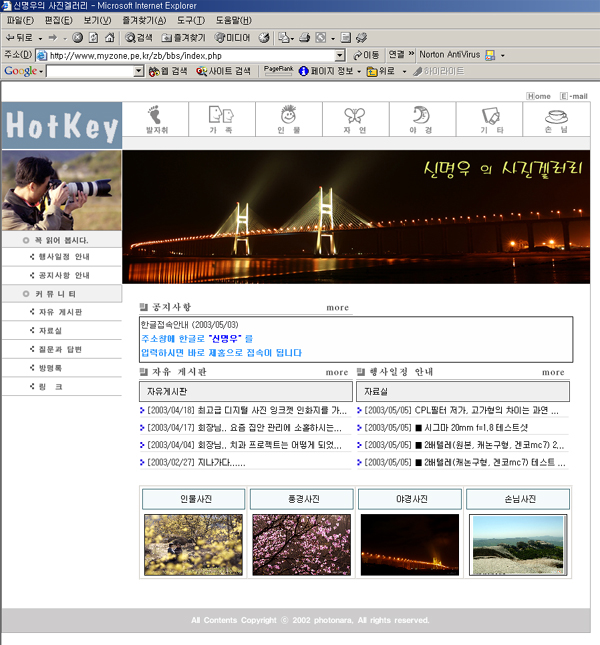
Task: Click the 'more' link beside 공지사항
Action: pyautogui.click(x=337, y=307)
